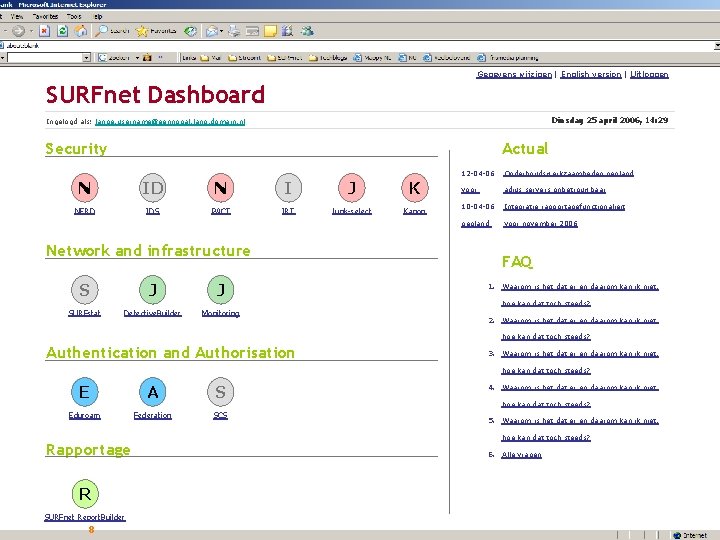Click the logged-in user email link
The image size is (720, 540).
(170, 122)
